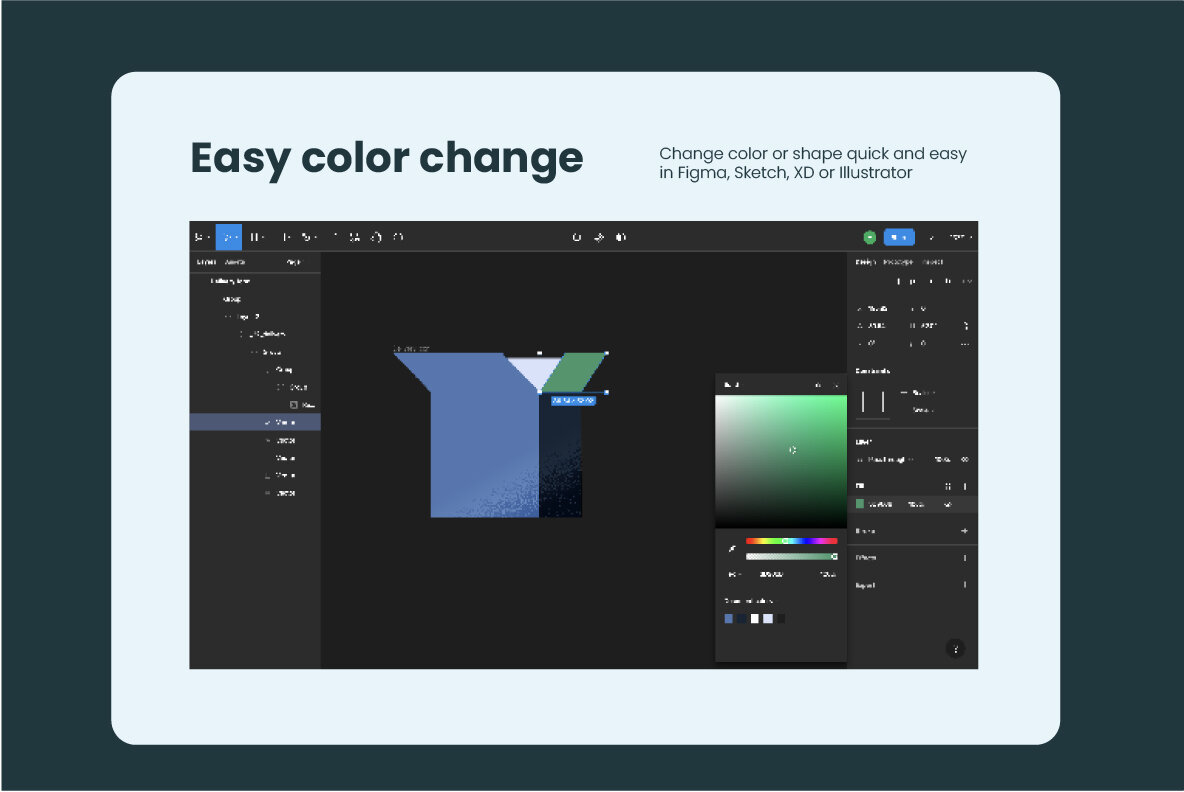
Task: Select the Move tool in toolbar
Action: [x=229, y=237]
